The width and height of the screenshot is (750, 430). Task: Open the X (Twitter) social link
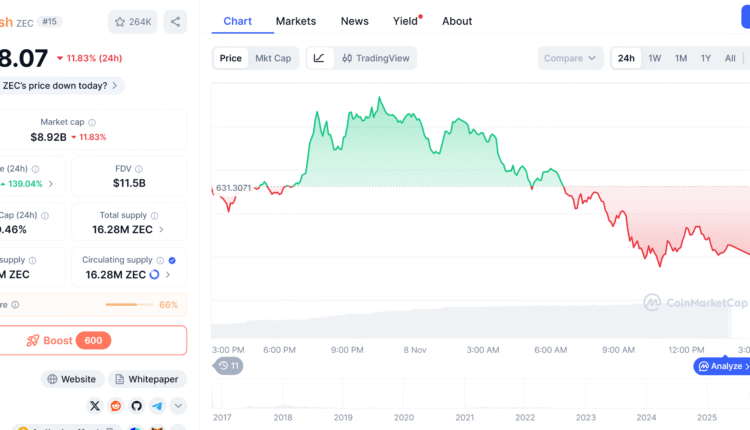[95, 405]
